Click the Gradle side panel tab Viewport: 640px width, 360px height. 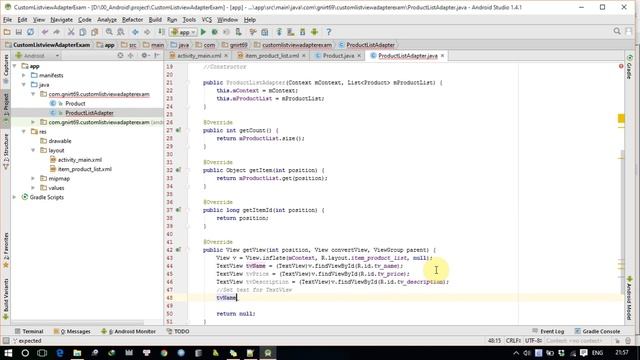[630, 67]
